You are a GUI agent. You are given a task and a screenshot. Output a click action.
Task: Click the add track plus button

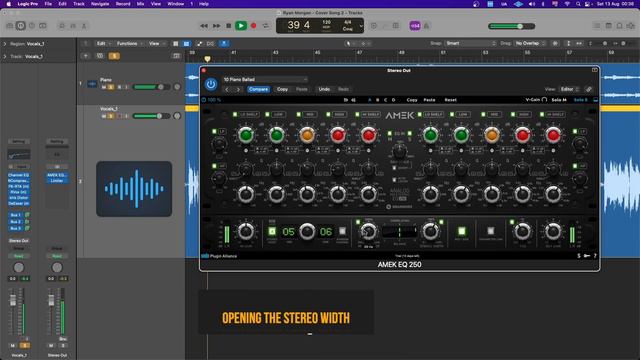(x=86, y=56)
